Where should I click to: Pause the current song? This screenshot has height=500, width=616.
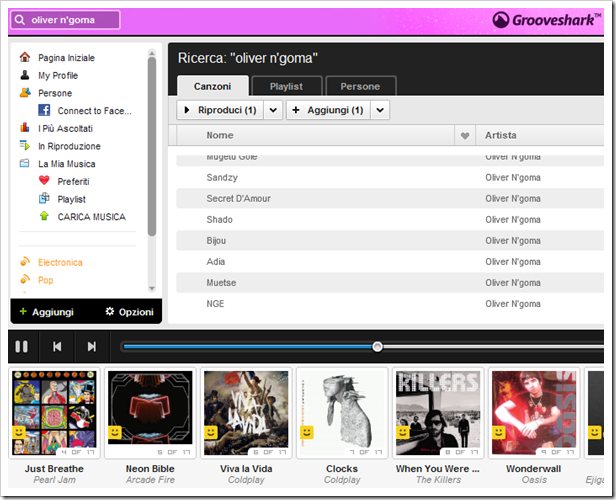click(22, 346)
